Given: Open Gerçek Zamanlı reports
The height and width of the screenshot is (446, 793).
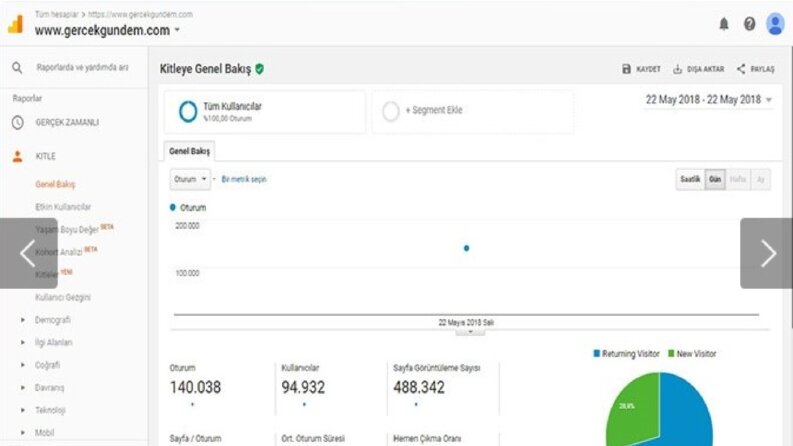Looking at the screenshot, I should [x=67, y=122].
